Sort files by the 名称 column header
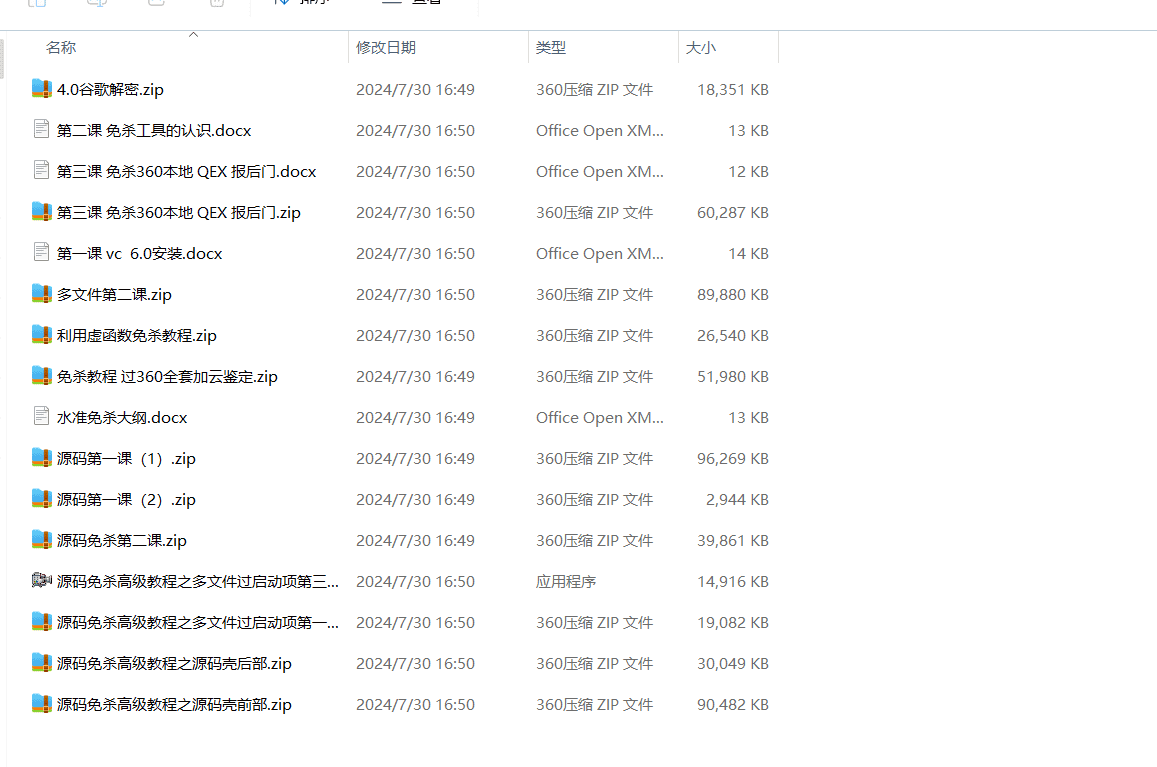The width and height of the screenshot is (1157, 767). (x=61, y=48)
